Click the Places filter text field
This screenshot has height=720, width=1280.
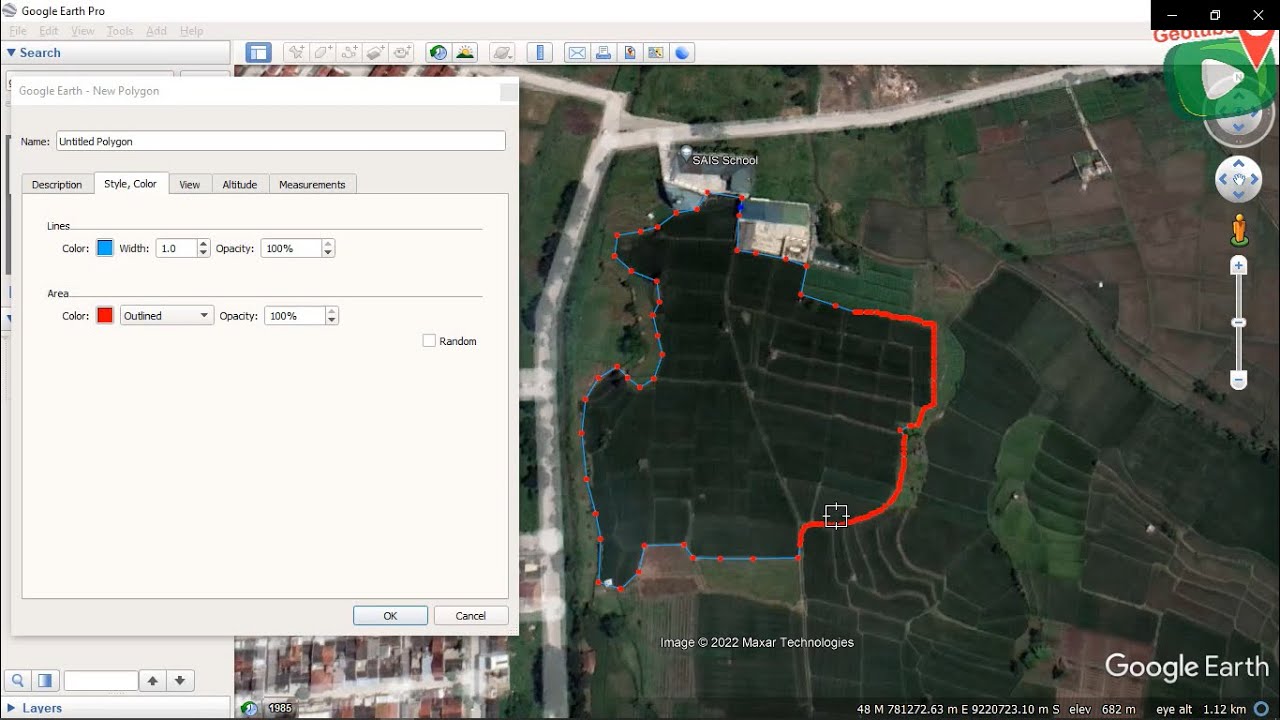[x=100, y=681]
